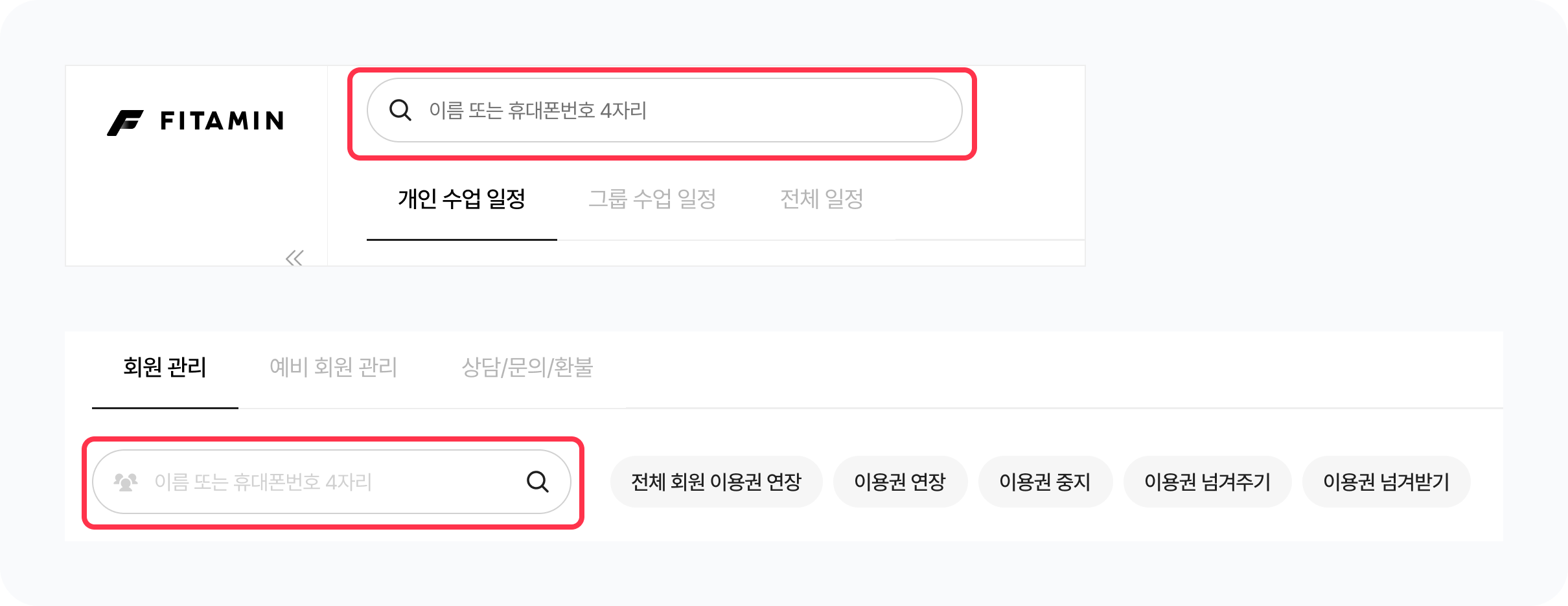Click the FITAMIN wordmark text
1568x606 pixels.
point(222,121)
